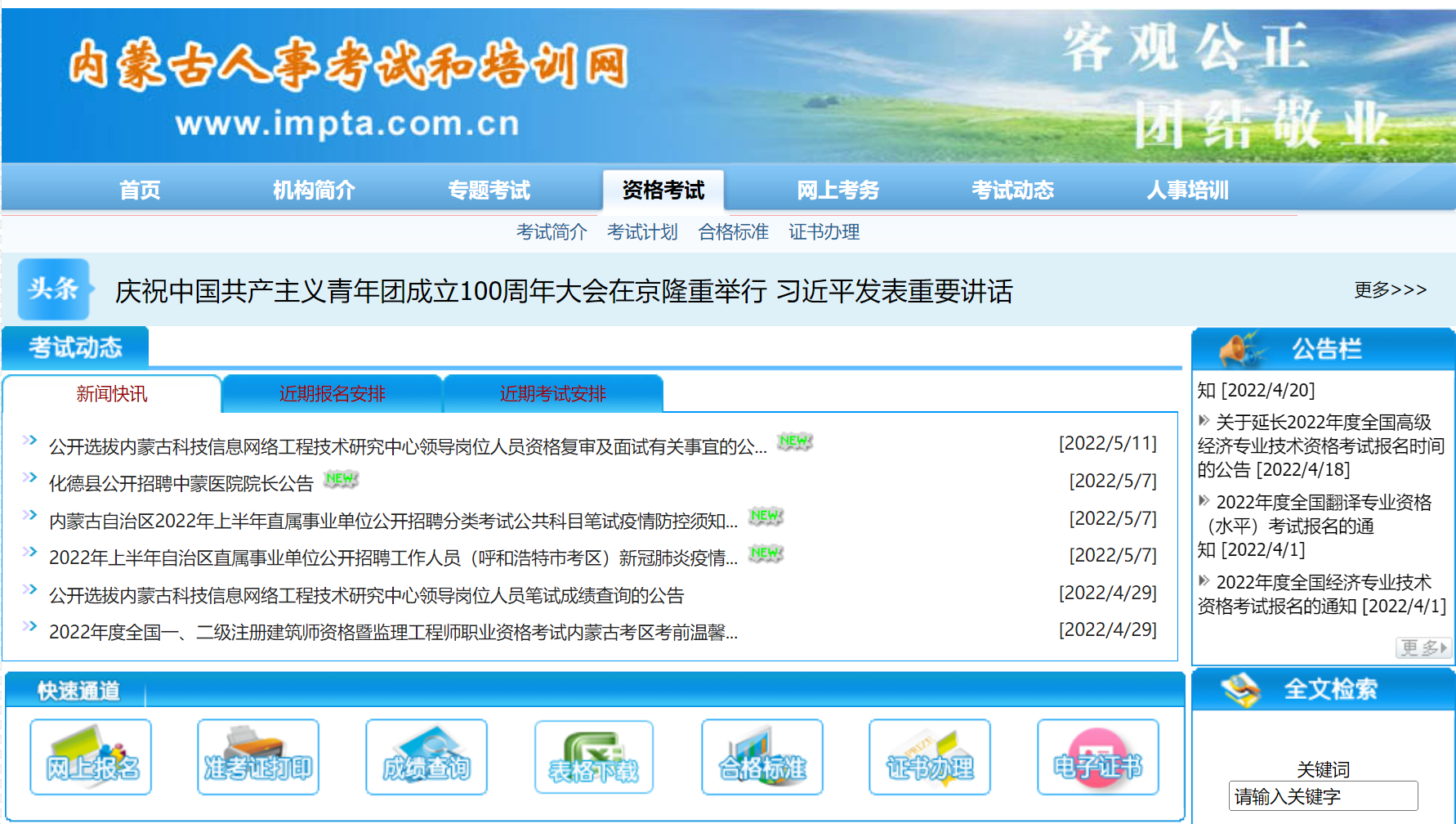Click triangle bullet before 关于延长2022年度全国高级 notice
The width and height of the screenshot is (1456, 824).
coord(1204,421)
